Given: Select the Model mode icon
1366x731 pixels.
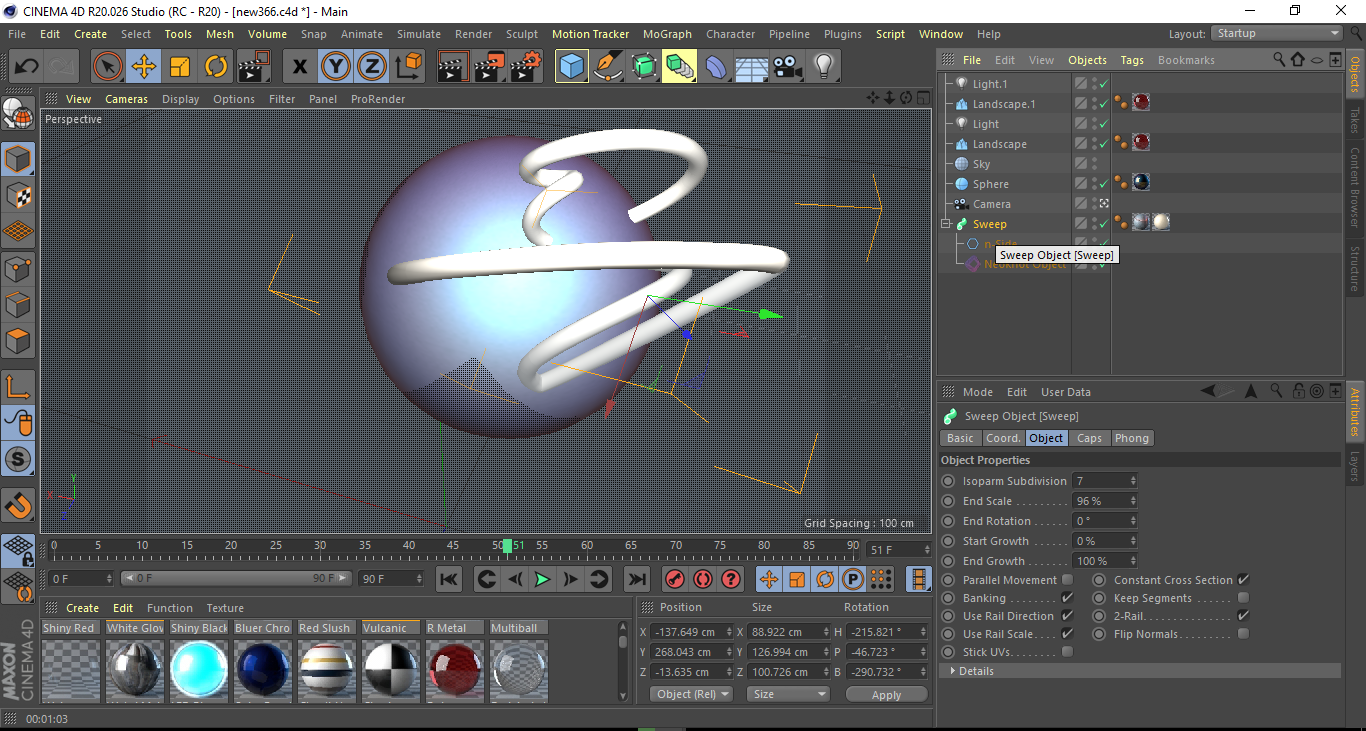Looking at the screenshot, I should click(x=18, y=159).
